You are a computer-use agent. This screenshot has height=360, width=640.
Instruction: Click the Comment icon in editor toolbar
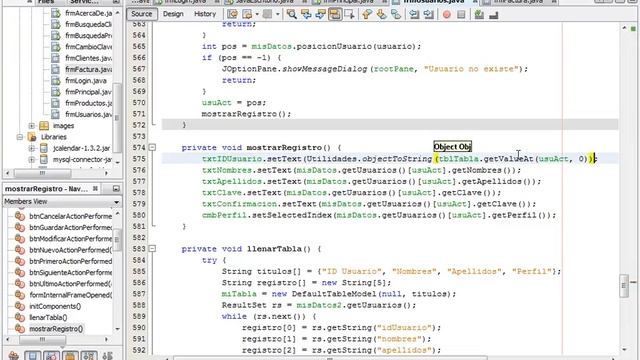point(479,15)
